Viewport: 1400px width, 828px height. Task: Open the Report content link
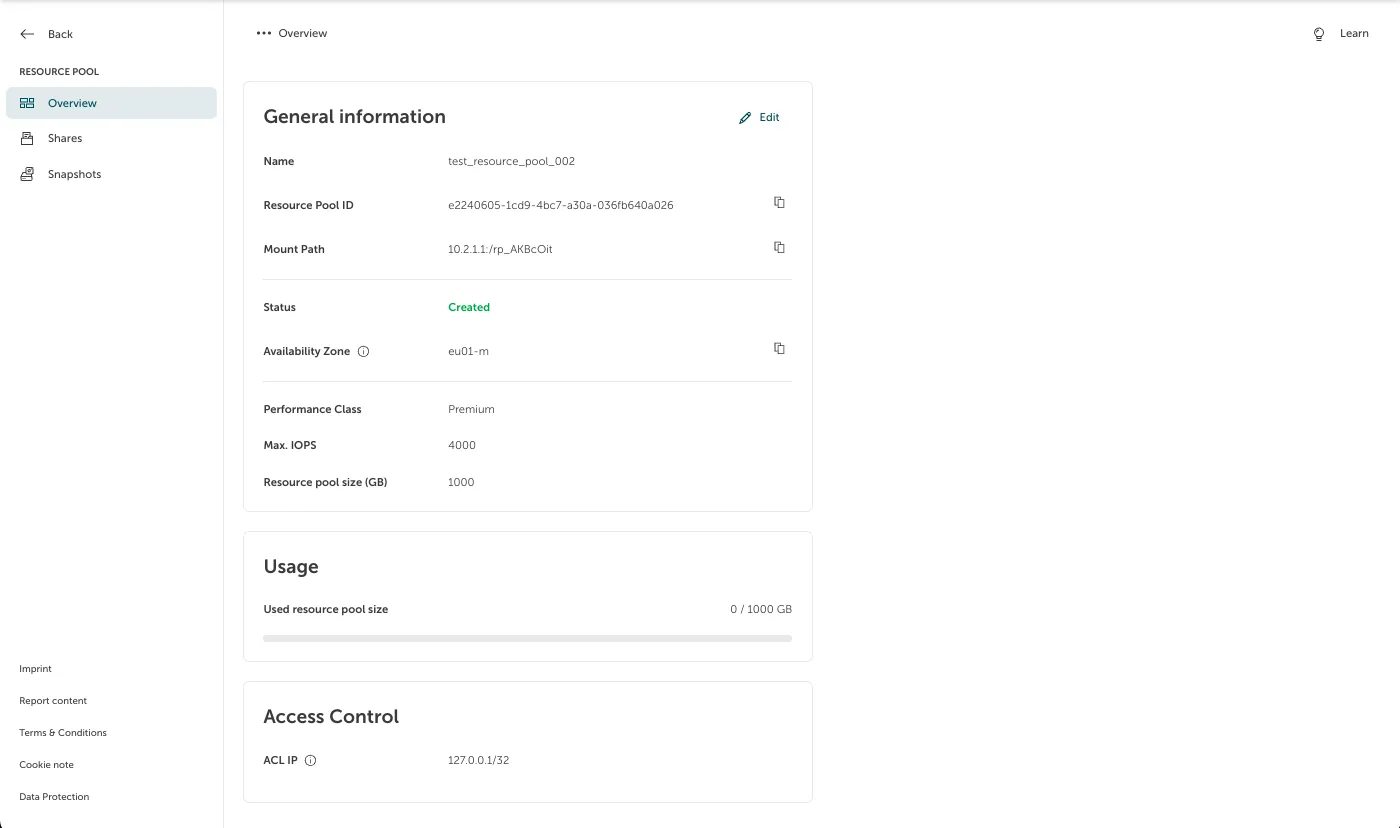(x=53, y=701)
